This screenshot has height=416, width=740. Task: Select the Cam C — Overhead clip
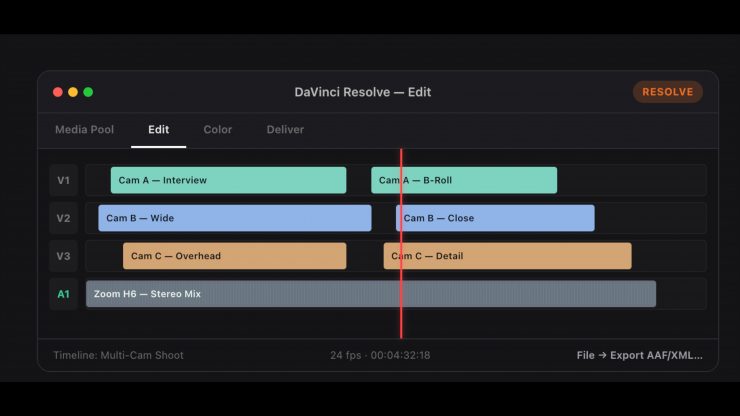(235, 256)
